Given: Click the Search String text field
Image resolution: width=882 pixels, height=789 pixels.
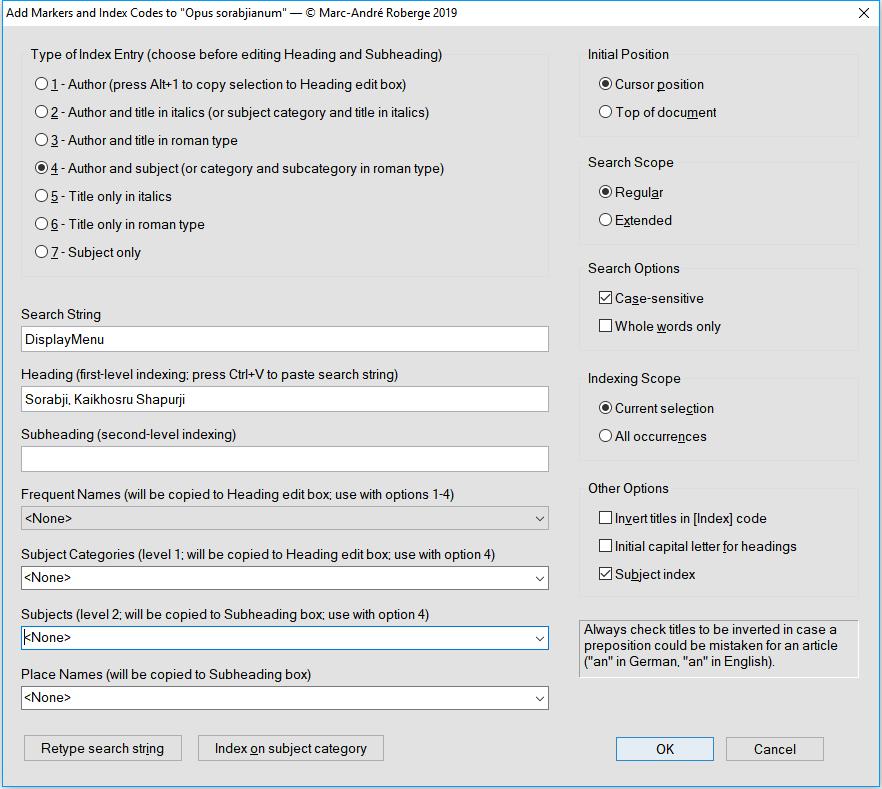Looking at the screenshot, I should [284, 339].
